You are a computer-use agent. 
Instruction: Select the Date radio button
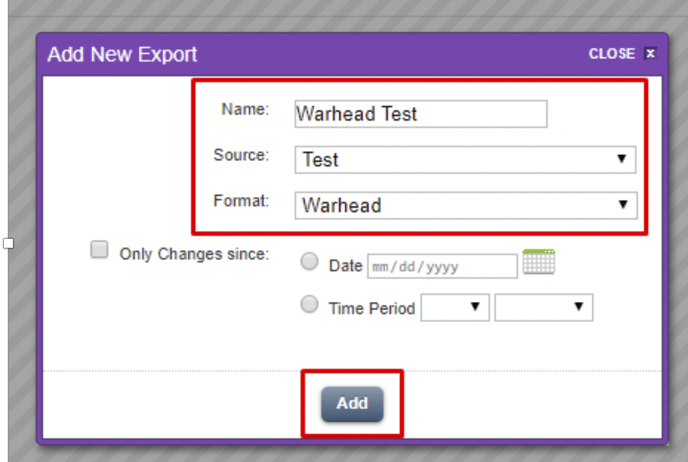coord(310,263)
